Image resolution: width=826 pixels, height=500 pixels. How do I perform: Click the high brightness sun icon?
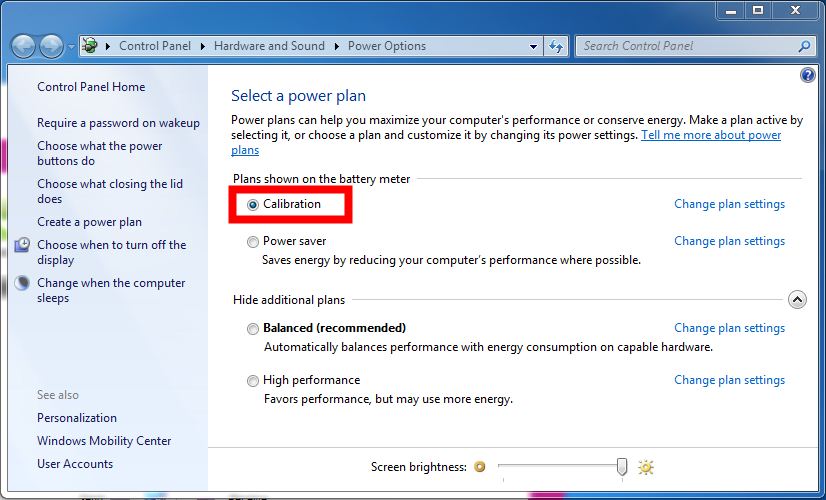pyautogui.click(x=645, y=467)
